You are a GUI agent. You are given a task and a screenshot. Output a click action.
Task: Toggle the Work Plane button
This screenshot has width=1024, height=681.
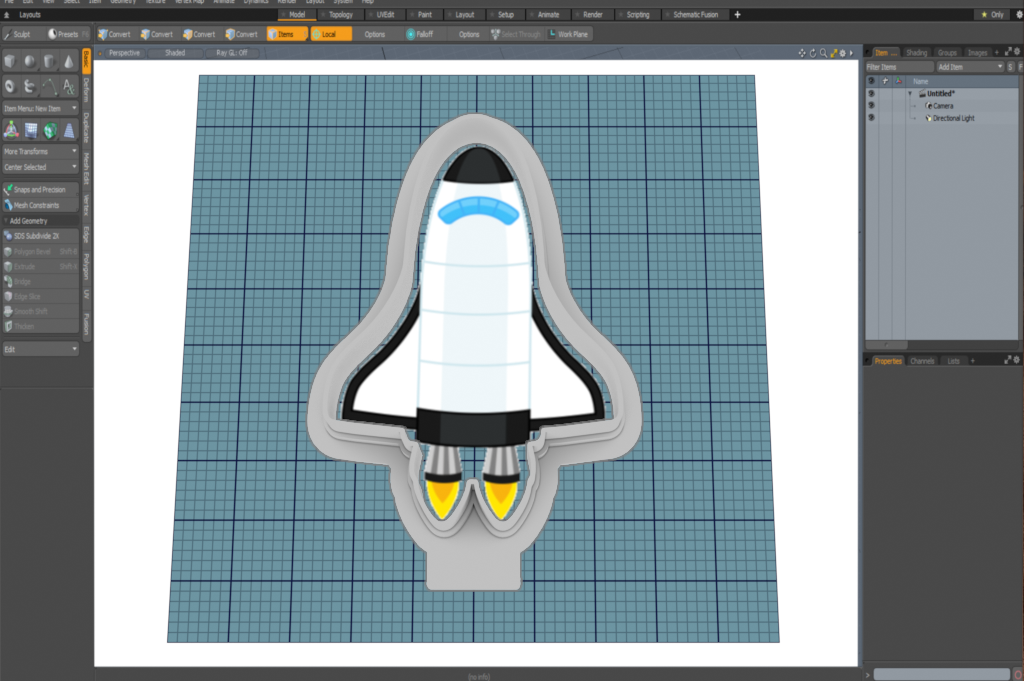click(568, 34)
